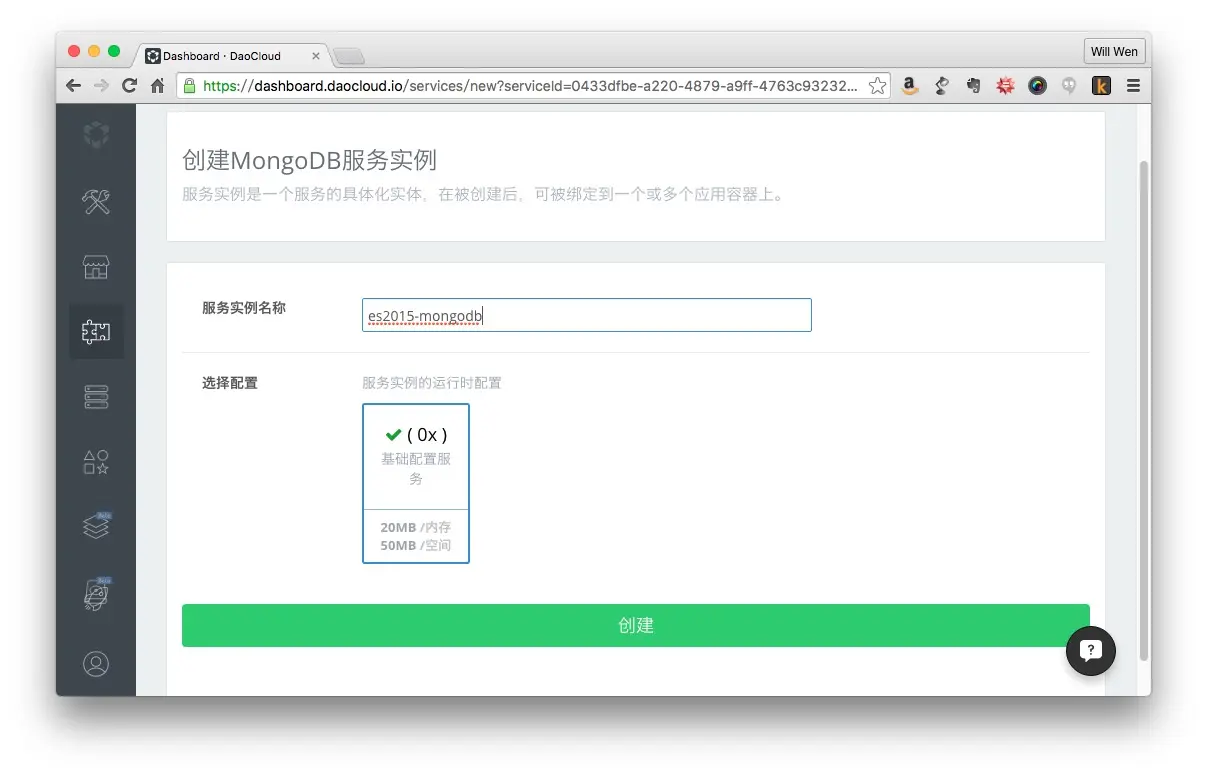This screenshot has height=776, width=1207.
Task: Click the browser home icon
Action: (158, 86)
